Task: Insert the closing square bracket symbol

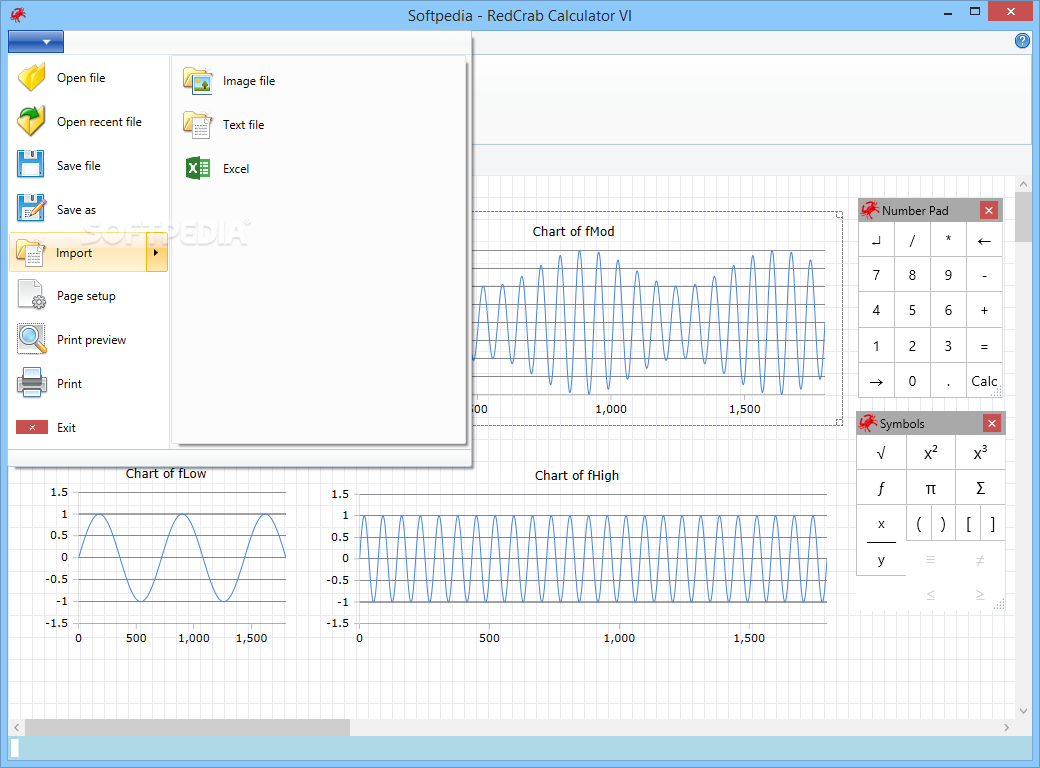Action: [x=993, y=524]
